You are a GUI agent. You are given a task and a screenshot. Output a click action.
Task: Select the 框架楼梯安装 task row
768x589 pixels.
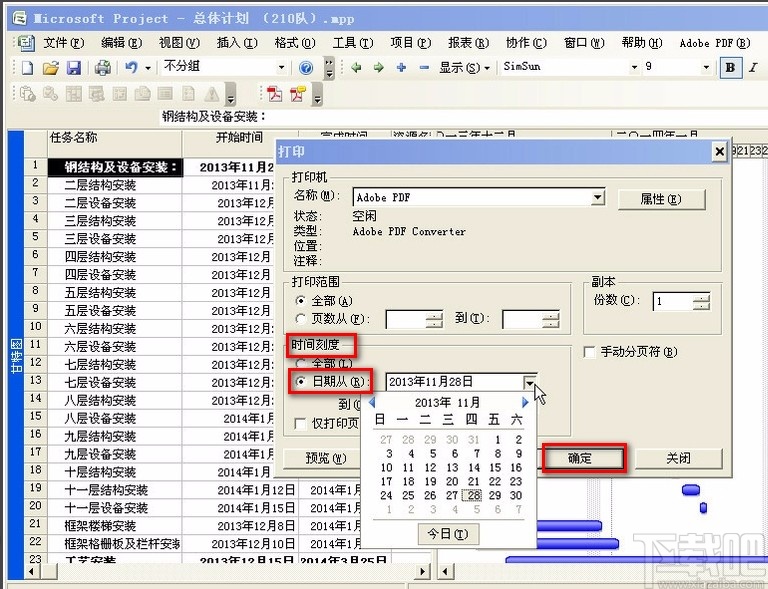(x=100, y=526)
